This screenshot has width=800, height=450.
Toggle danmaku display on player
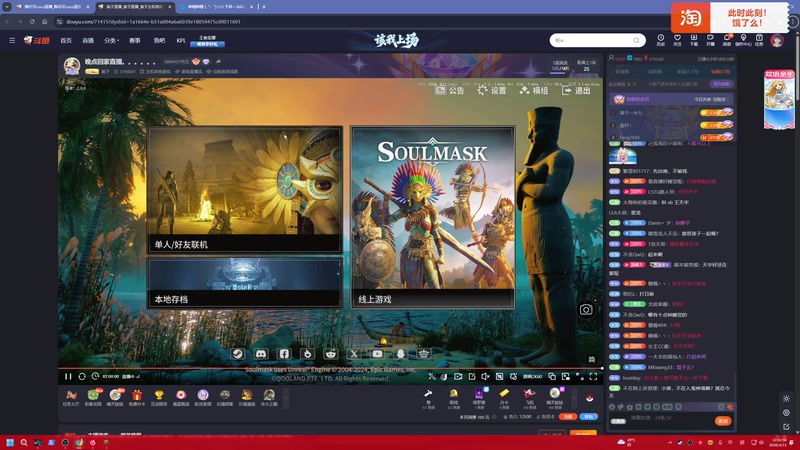[x=499, y=377]
